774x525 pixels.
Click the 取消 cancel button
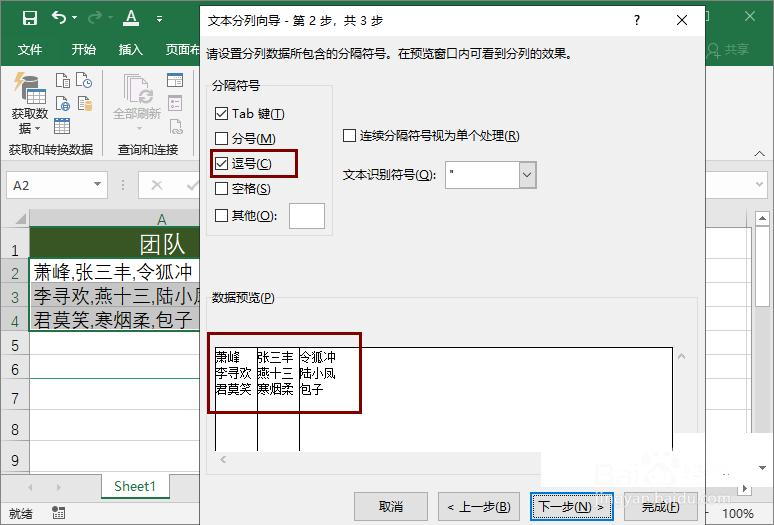pos(390,506)
